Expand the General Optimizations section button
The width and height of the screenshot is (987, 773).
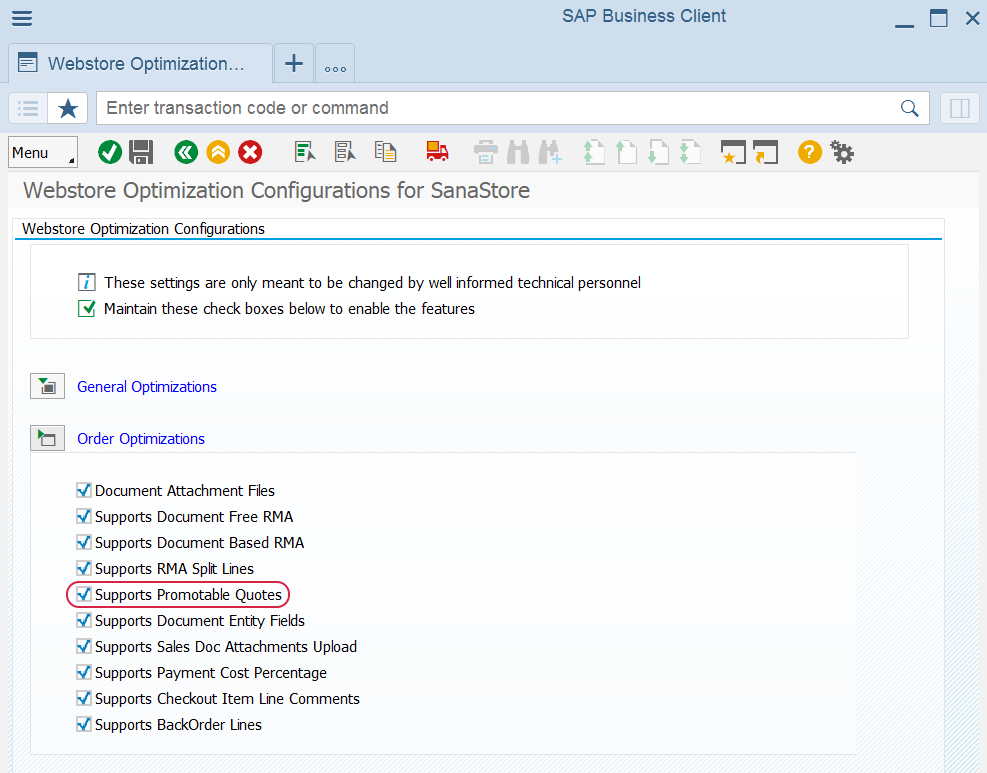47,386
